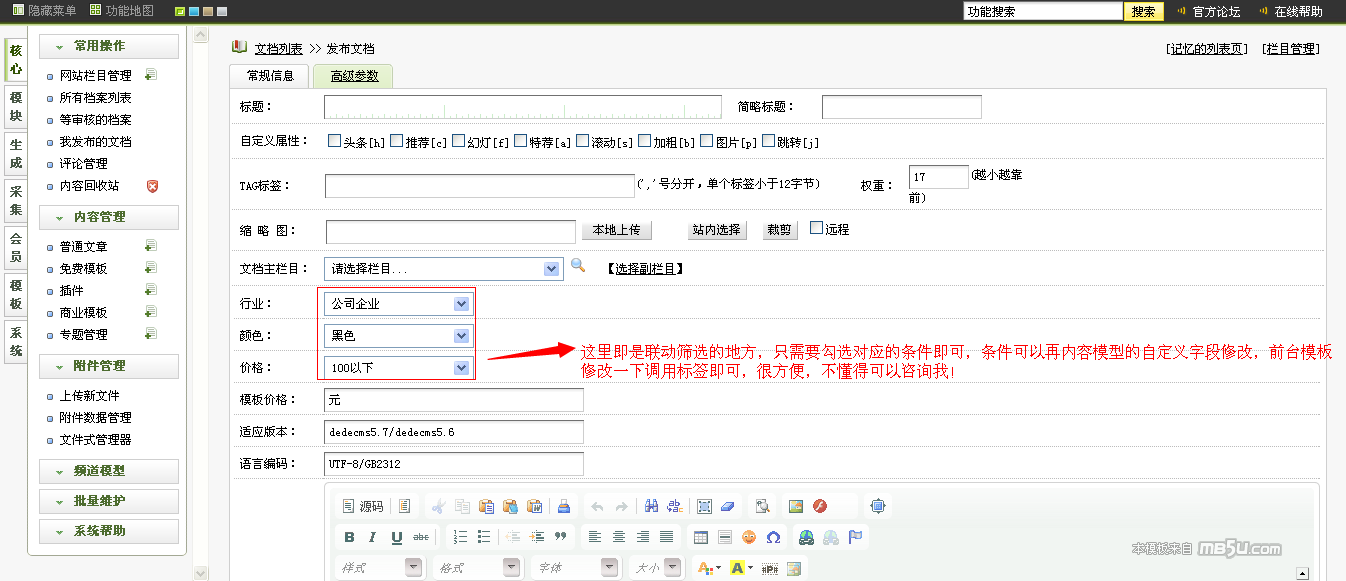Toggle the 远程 checkbox

[816, 228]
